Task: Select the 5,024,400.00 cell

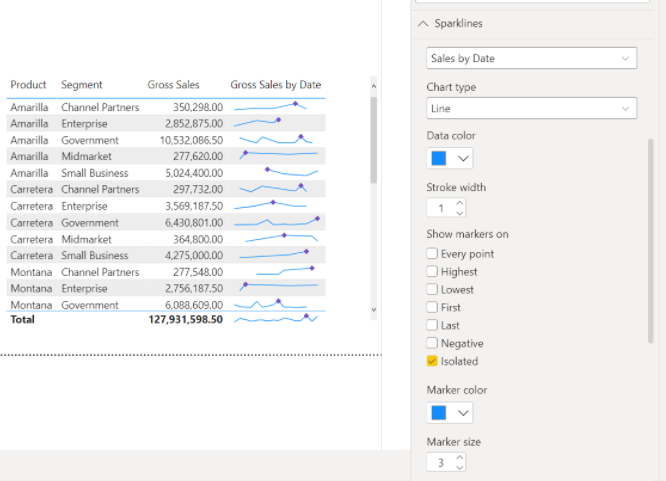Action: (194, 173)
